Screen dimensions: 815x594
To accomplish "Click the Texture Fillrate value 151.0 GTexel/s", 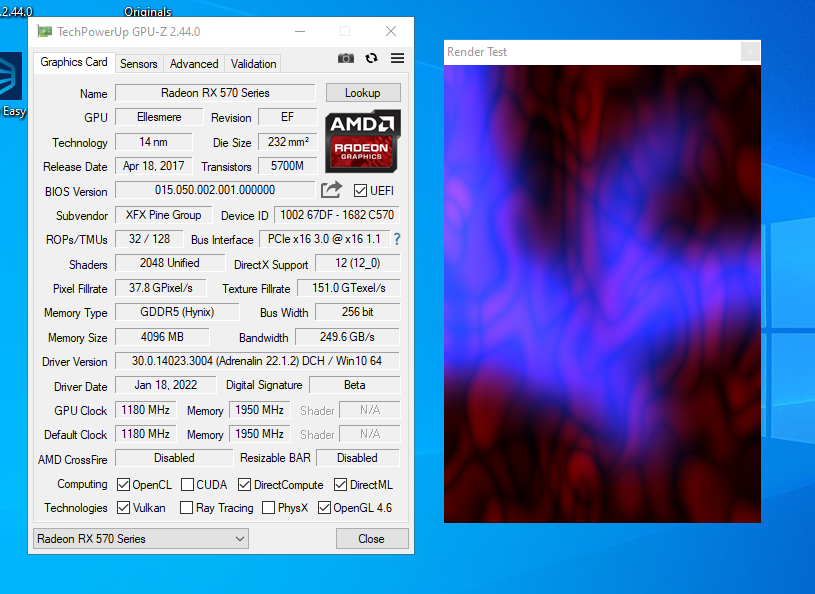I will (x=349, y=288).
